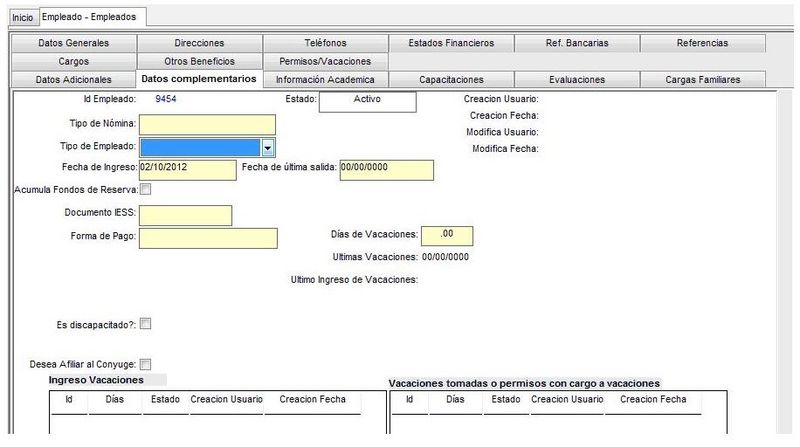Open the Cargas Familiares tab

click(703, 80)
